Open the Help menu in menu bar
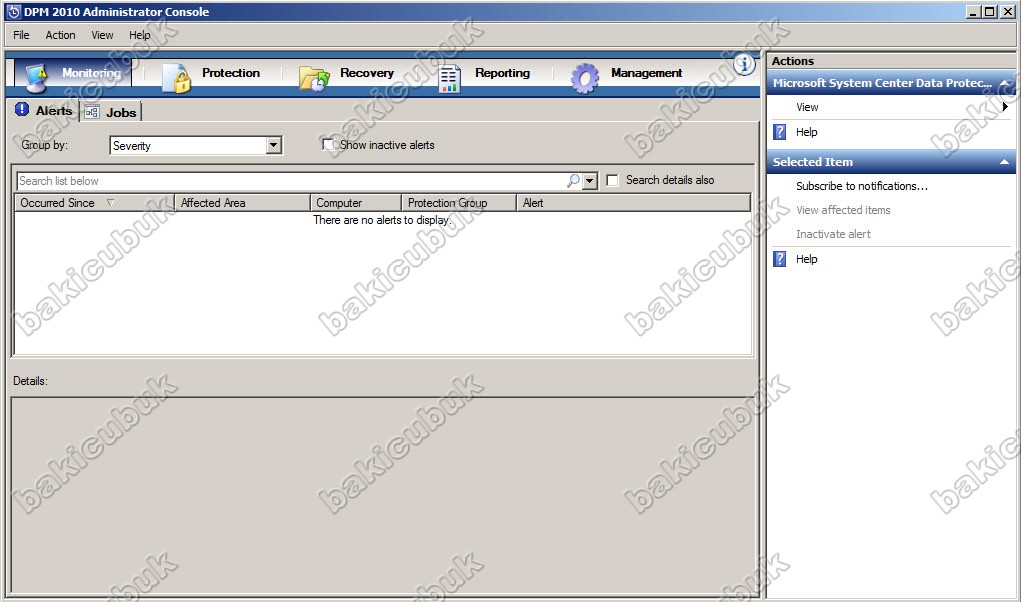Screen dimensions: 1021x602 [x=139, y=35]
